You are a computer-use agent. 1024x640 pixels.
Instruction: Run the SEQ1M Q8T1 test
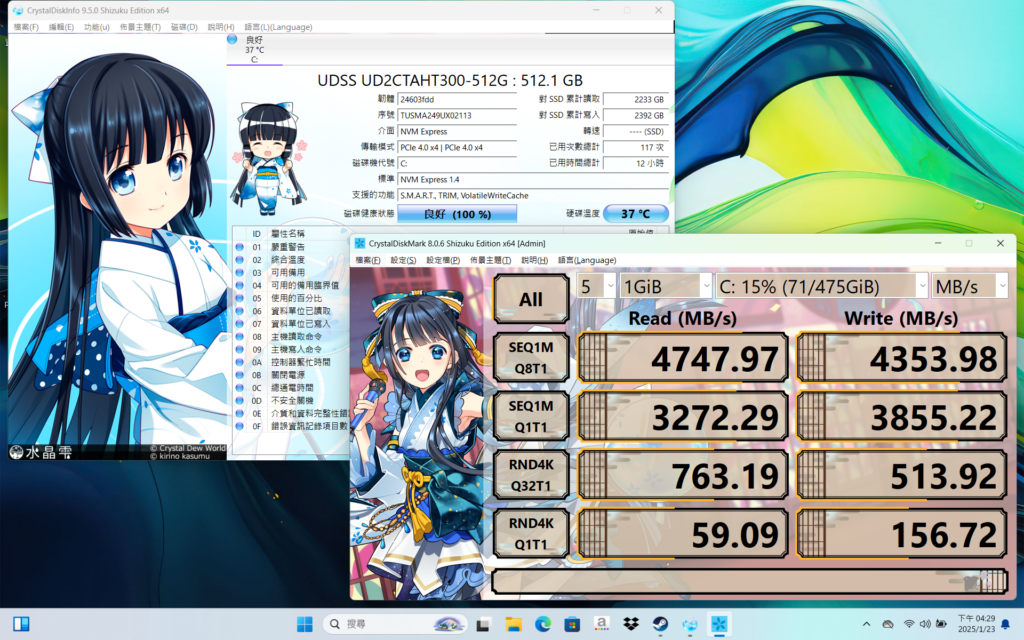(531, 357)
